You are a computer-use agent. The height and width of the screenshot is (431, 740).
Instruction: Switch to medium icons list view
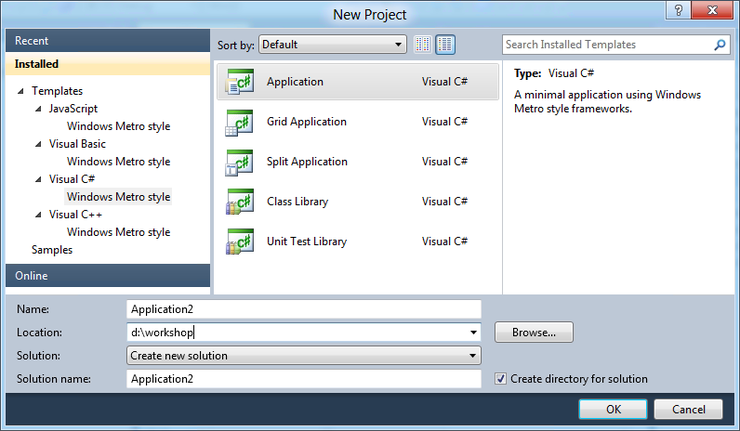(445, 45)
